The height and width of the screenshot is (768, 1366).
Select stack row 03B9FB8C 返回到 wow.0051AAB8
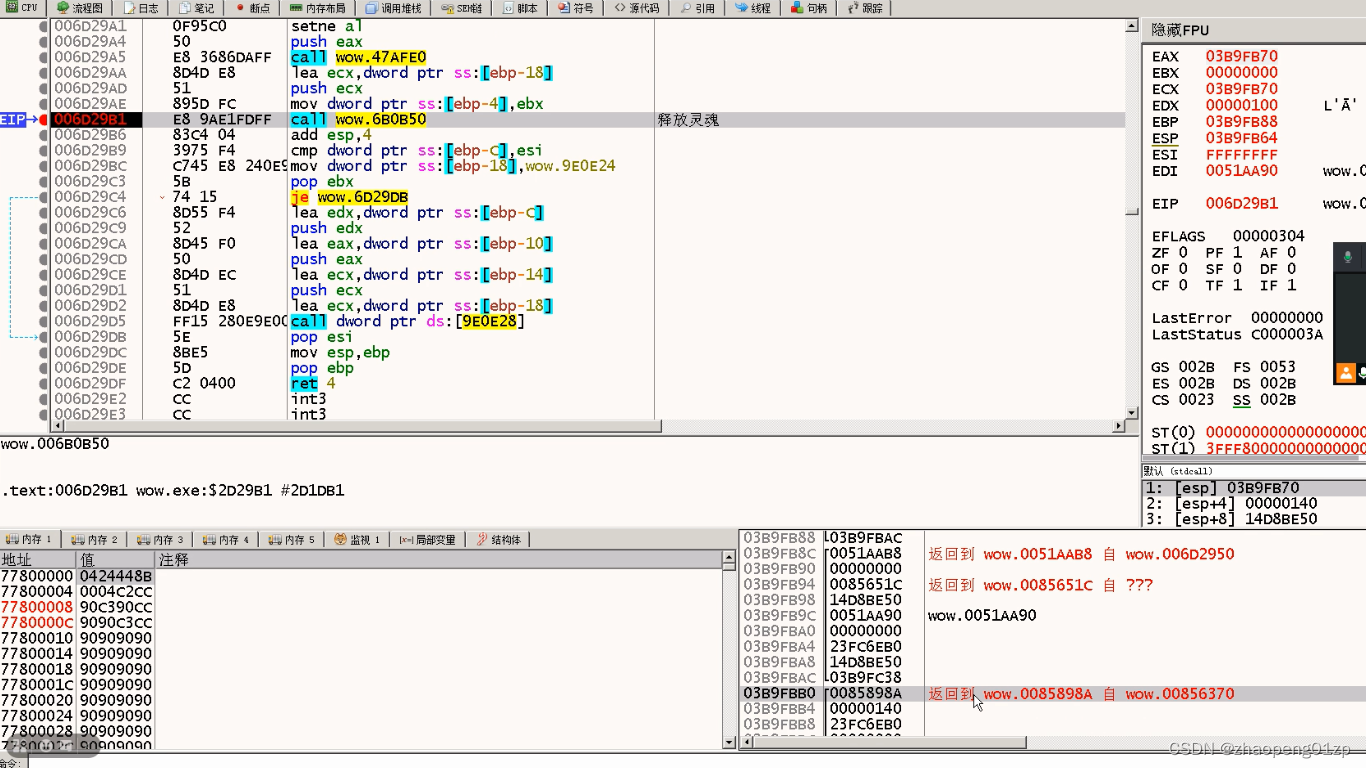(x=1052, y=553)
